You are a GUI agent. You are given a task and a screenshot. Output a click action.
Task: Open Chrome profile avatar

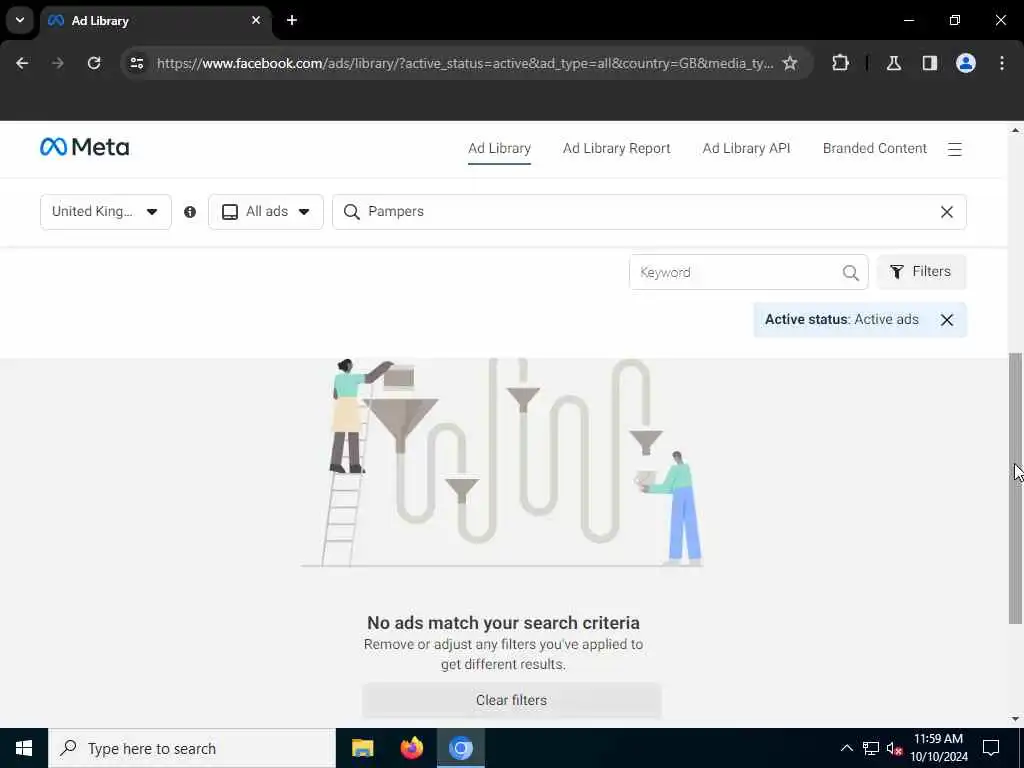click(x=966, y=63)
